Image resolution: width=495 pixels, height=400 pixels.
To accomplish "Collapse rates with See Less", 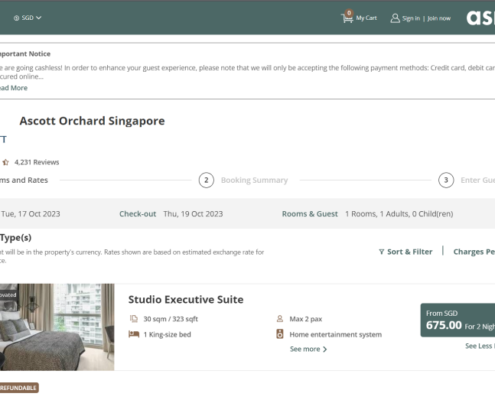I will [x=480, y=346].
